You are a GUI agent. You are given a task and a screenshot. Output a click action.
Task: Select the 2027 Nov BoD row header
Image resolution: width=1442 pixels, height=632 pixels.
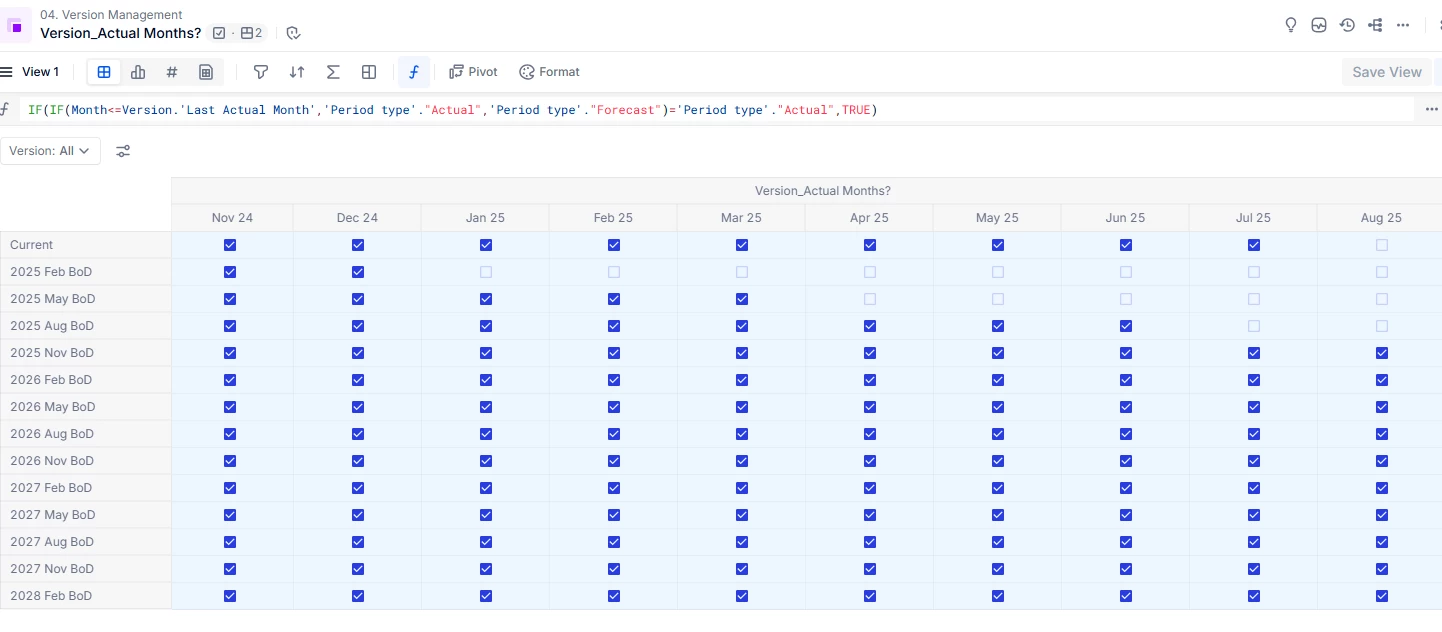tap(86, 569)
